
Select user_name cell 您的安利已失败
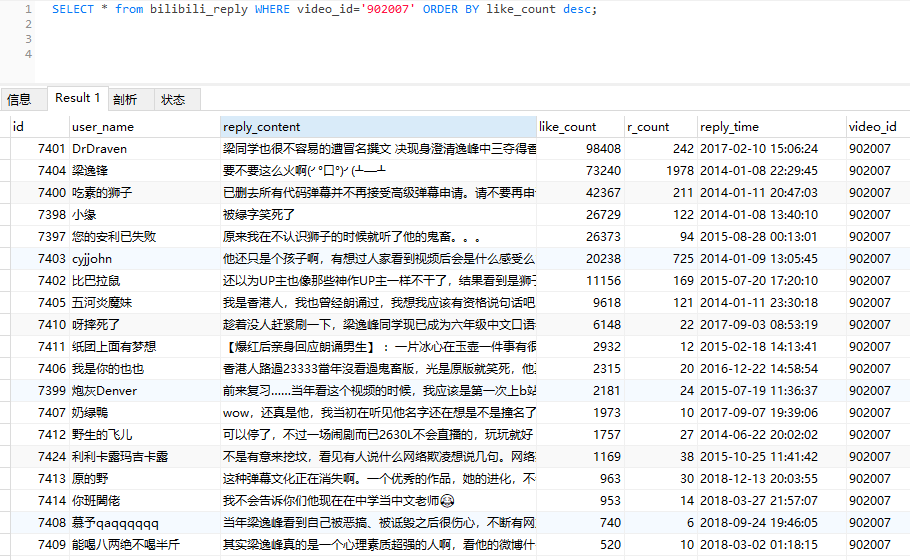point(145,237)
